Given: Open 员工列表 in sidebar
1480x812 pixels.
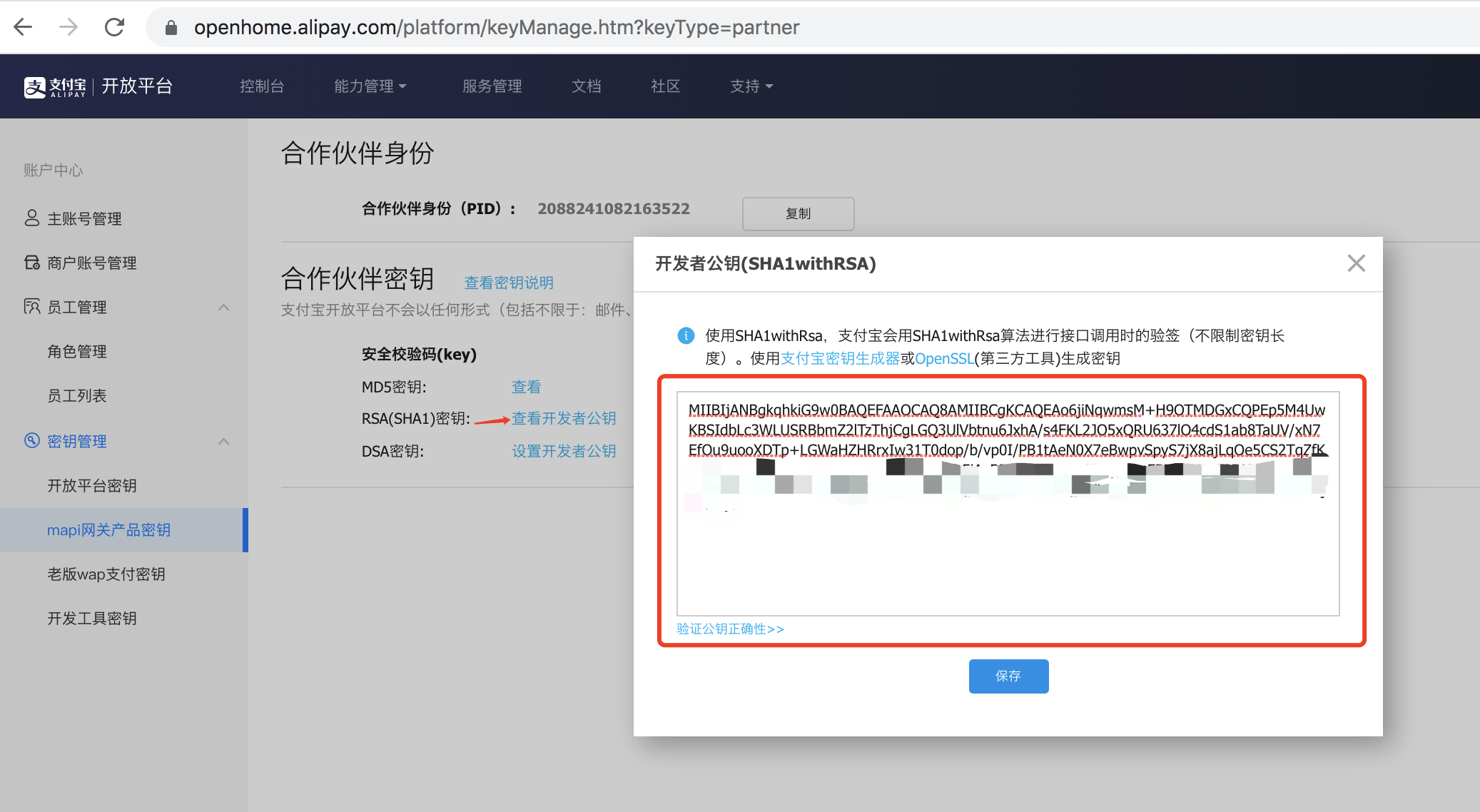Looking at the screenshot, I should point(77,395).
